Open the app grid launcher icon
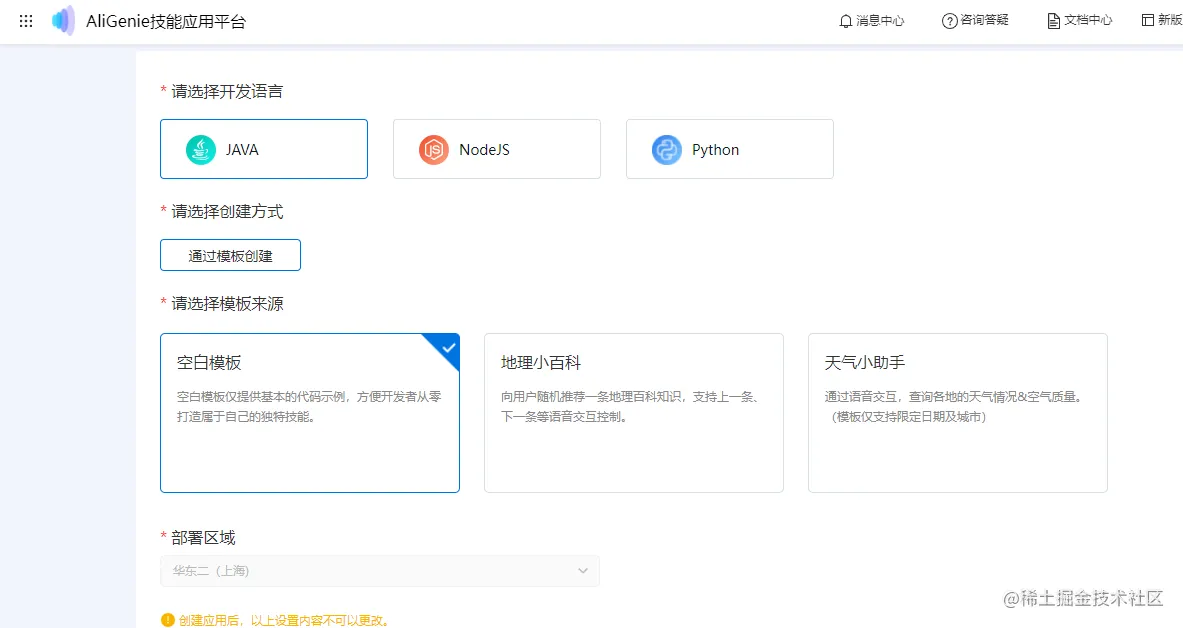 (x=26, y=21)
